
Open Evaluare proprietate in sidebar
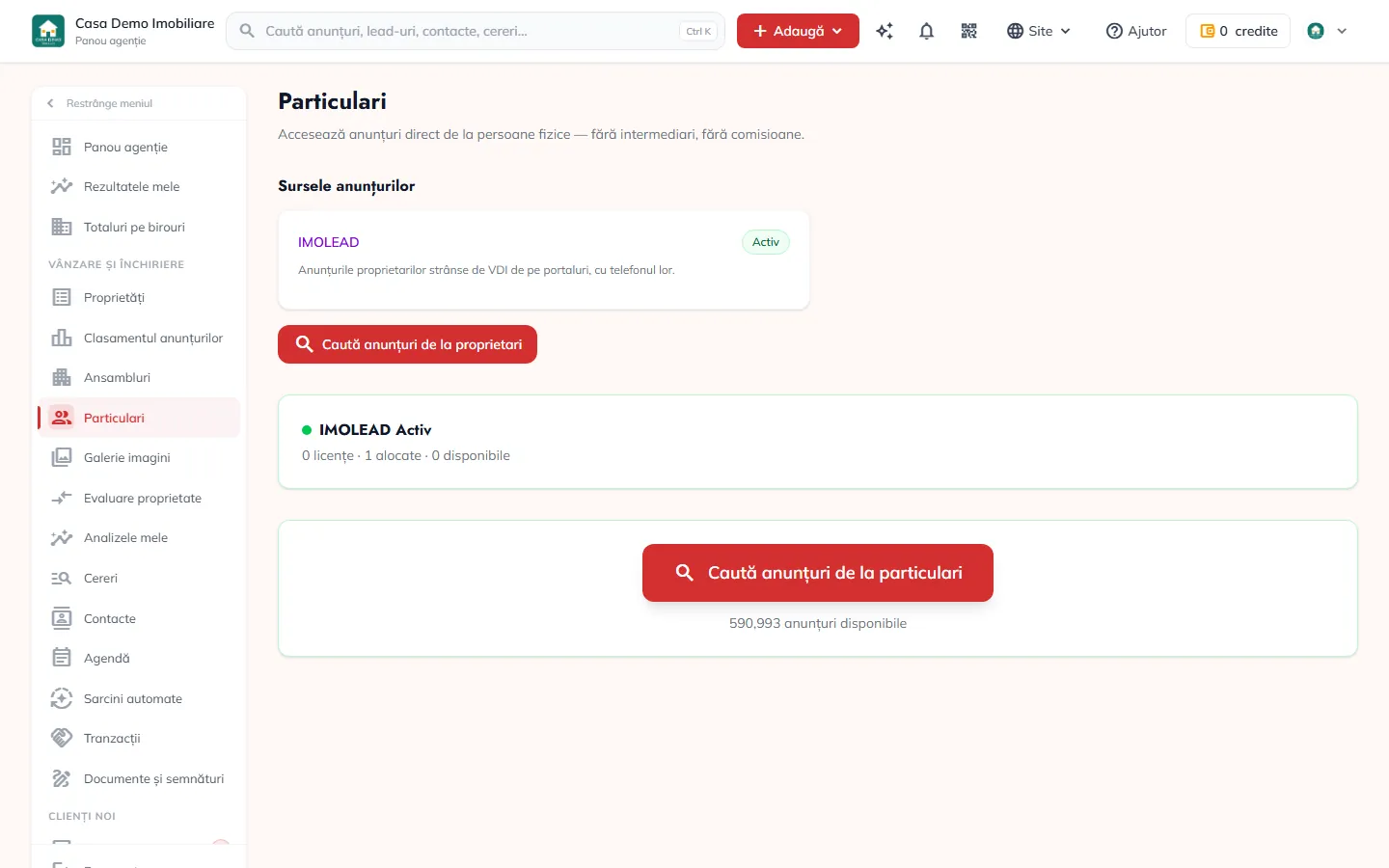tap(139, 499)
